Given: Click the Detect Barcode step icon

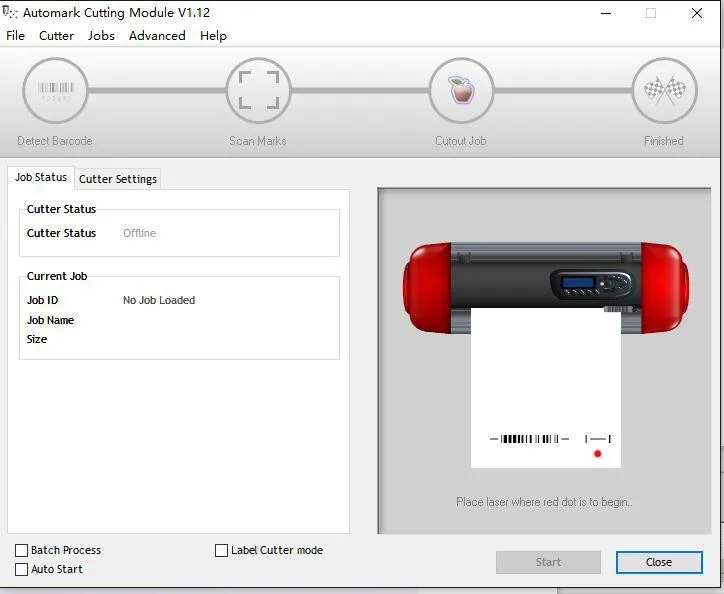Looking at the screenshot, I should [55, 91].
